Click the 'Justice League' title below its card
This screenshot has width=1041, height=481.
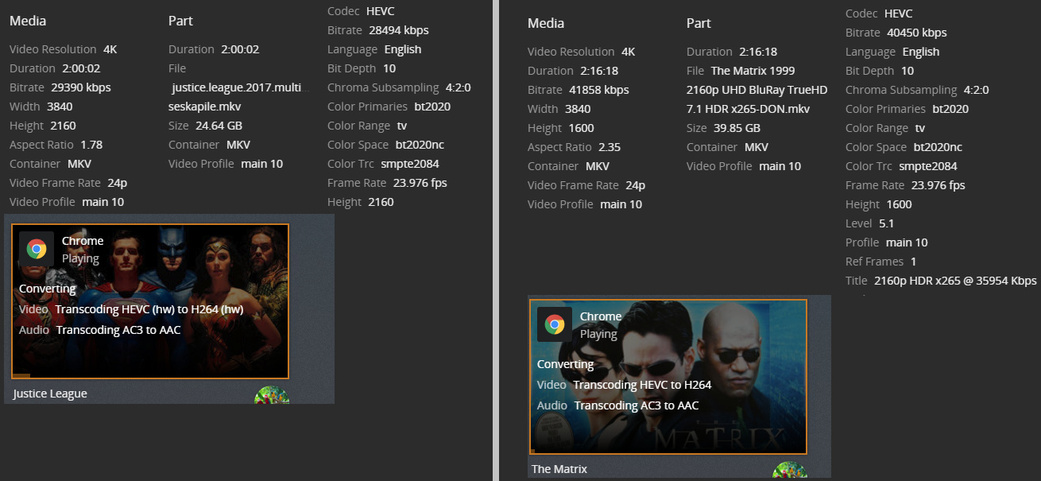(50, 393)
